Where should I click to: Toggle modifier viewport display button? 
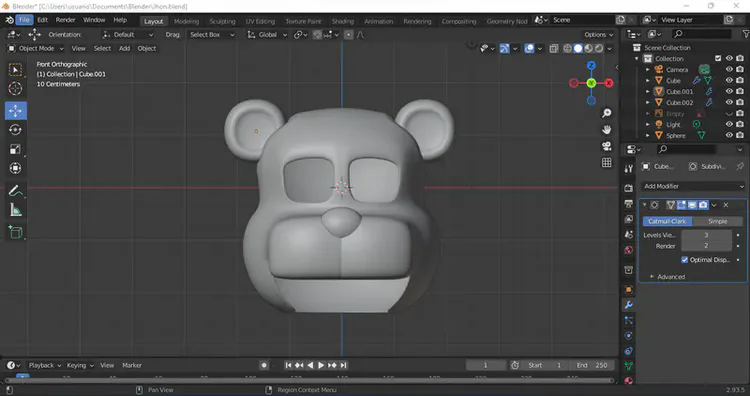[692, 205]
